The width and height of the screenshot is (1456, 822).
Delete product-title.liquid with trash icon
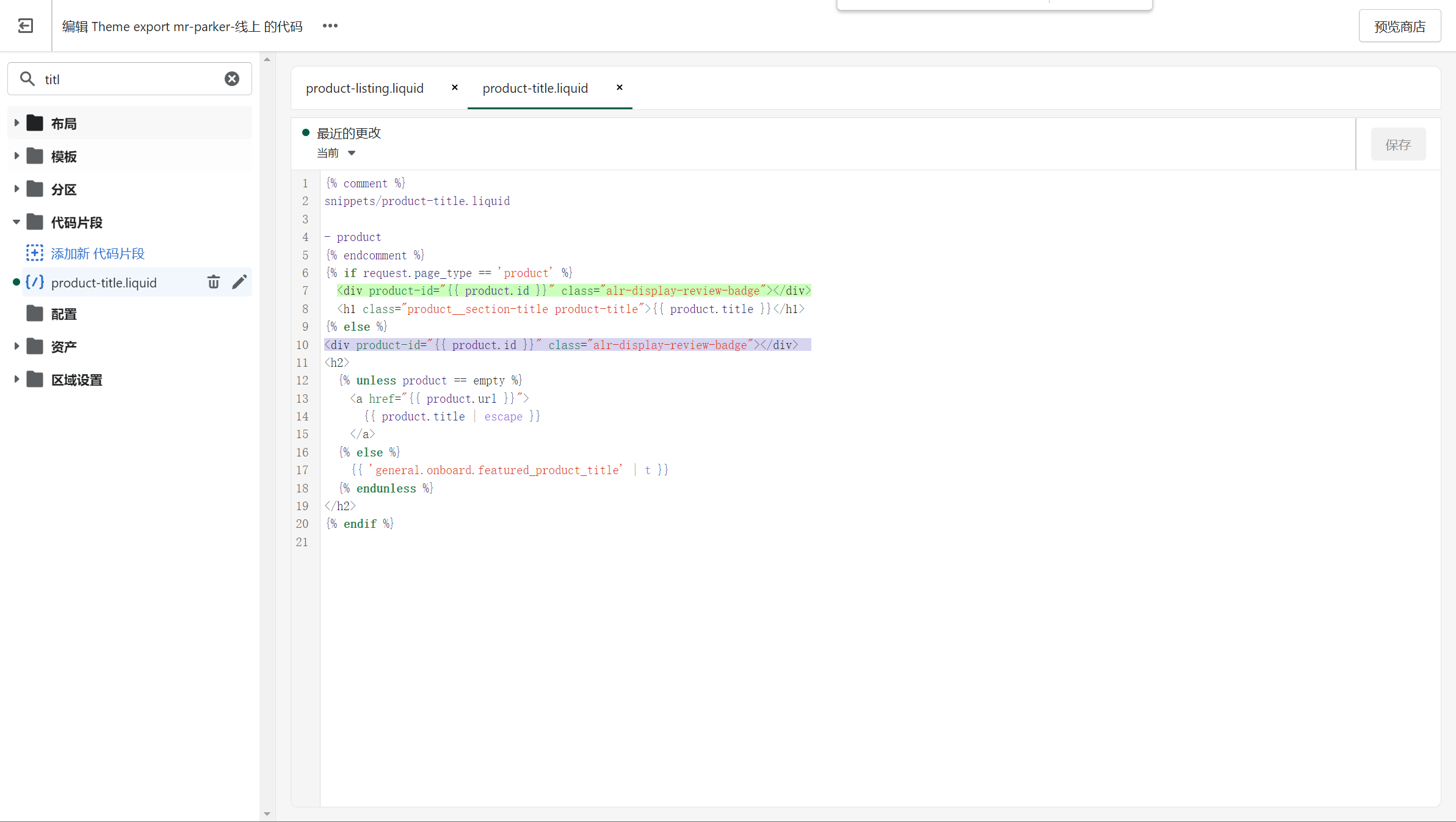click(213, 282)
